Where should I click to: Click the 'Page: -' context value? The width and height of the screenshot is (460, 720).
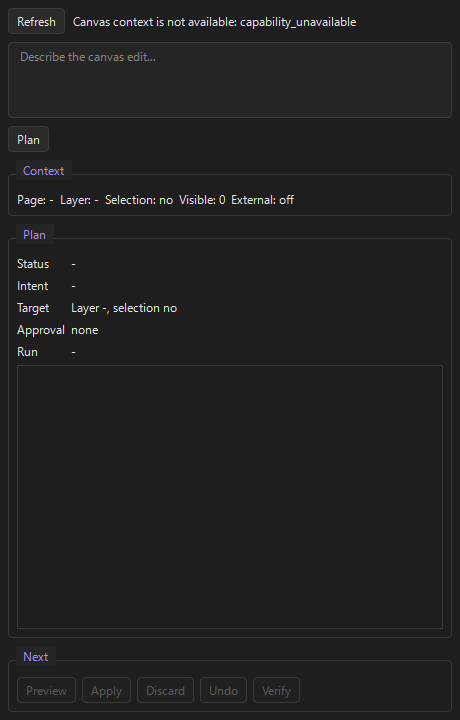pos(35,200)
